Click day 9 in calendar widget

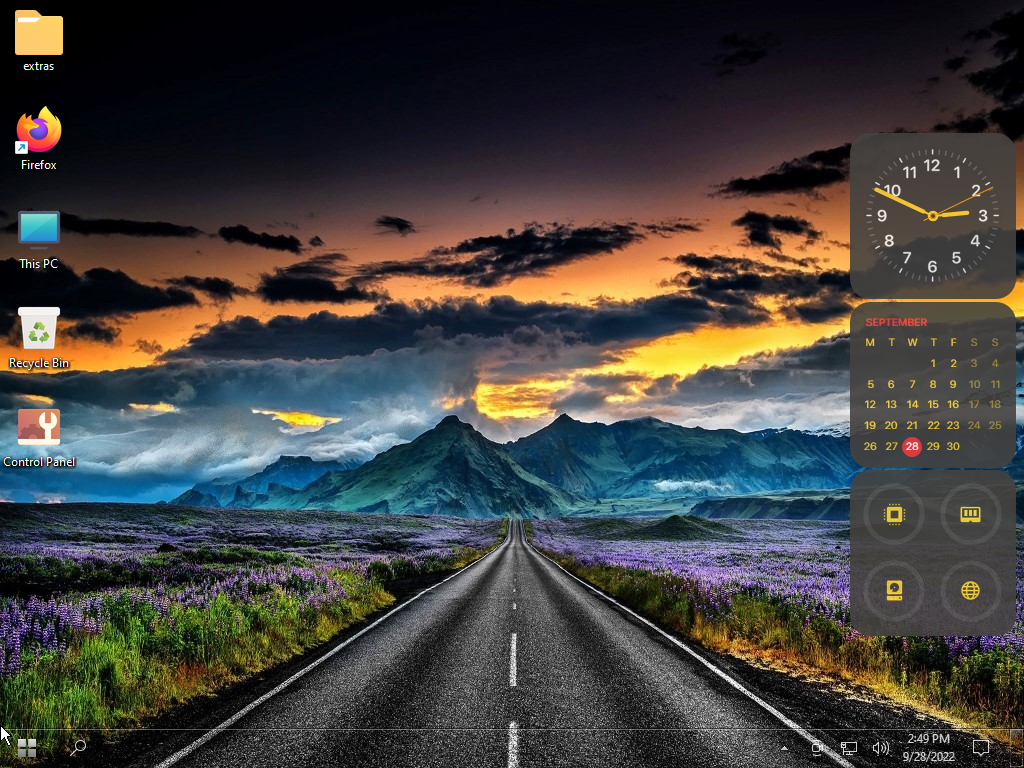point(953,384)
